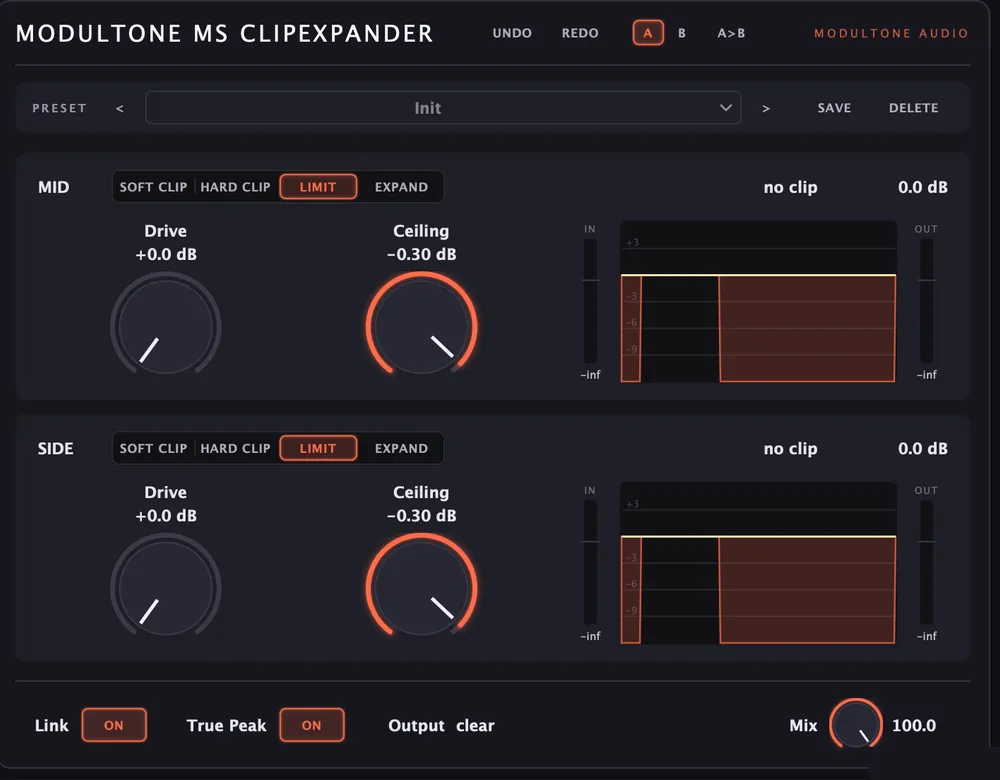Select EXPAND mode for SIDE
The height and width of the screenshot is (780, 1000).
pos(401,448)
